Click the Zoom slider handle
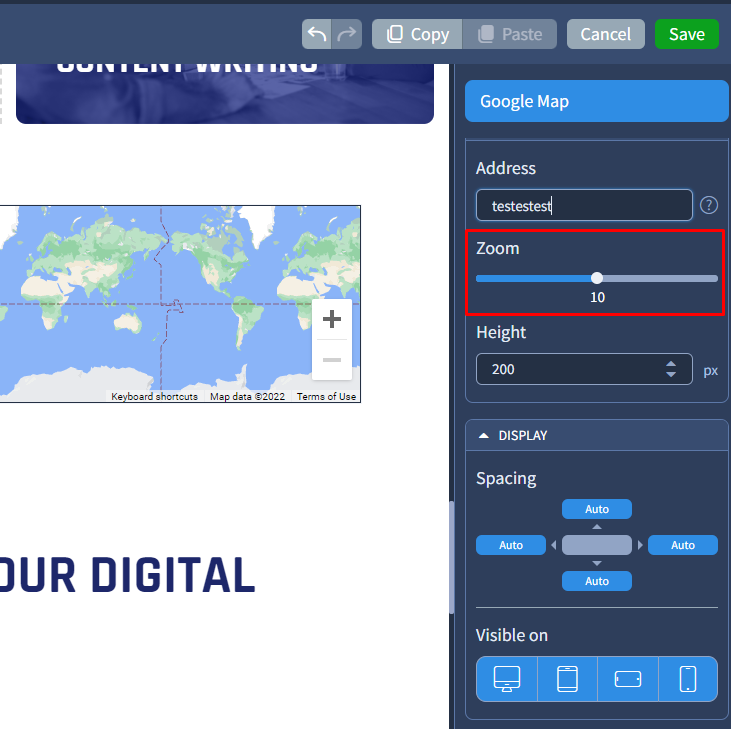 click(x=597, y=278)
